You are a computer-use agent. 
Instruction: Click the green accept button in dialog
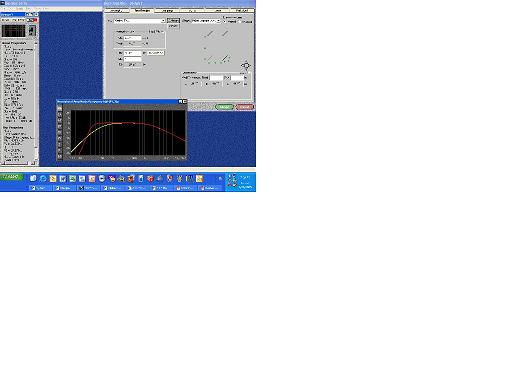click(224, 107)
